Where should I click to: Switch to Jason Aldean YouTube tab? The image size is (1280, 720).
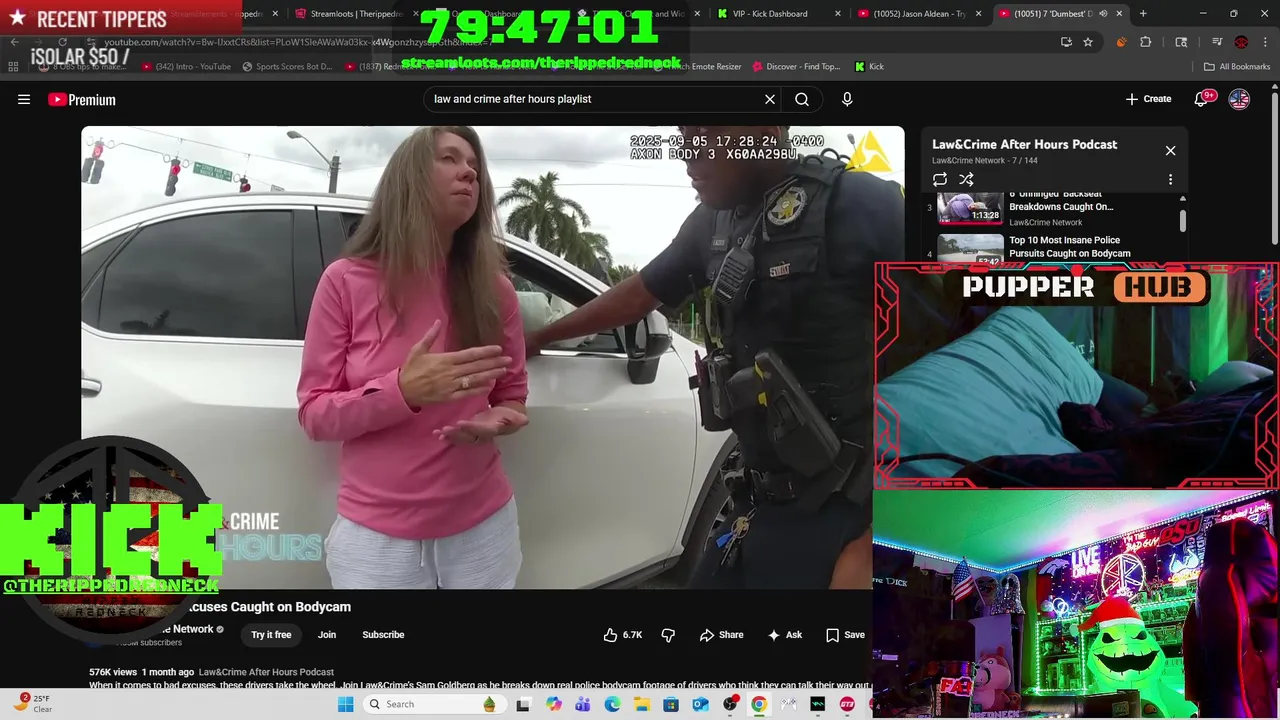point(918,14)
